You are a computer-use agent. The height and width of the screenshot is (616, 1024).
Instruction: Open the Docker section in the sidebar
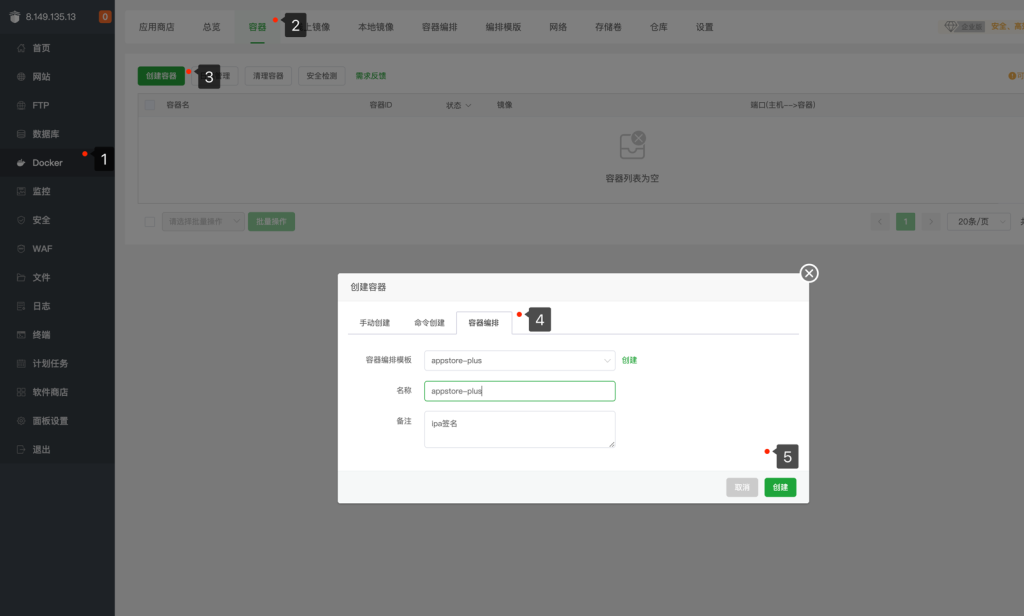pyautogui.click(x=45, y=160)
